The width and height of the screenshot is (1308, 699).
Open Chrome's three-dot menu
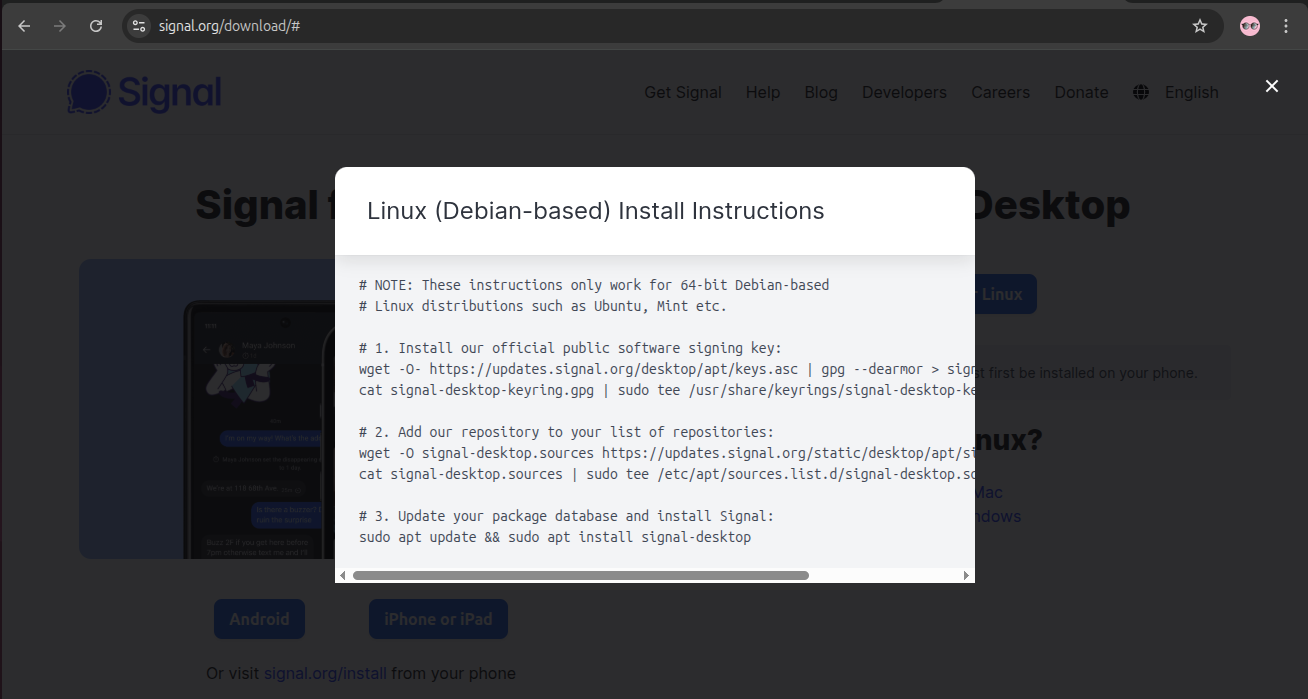click(x=1286, y=26)
